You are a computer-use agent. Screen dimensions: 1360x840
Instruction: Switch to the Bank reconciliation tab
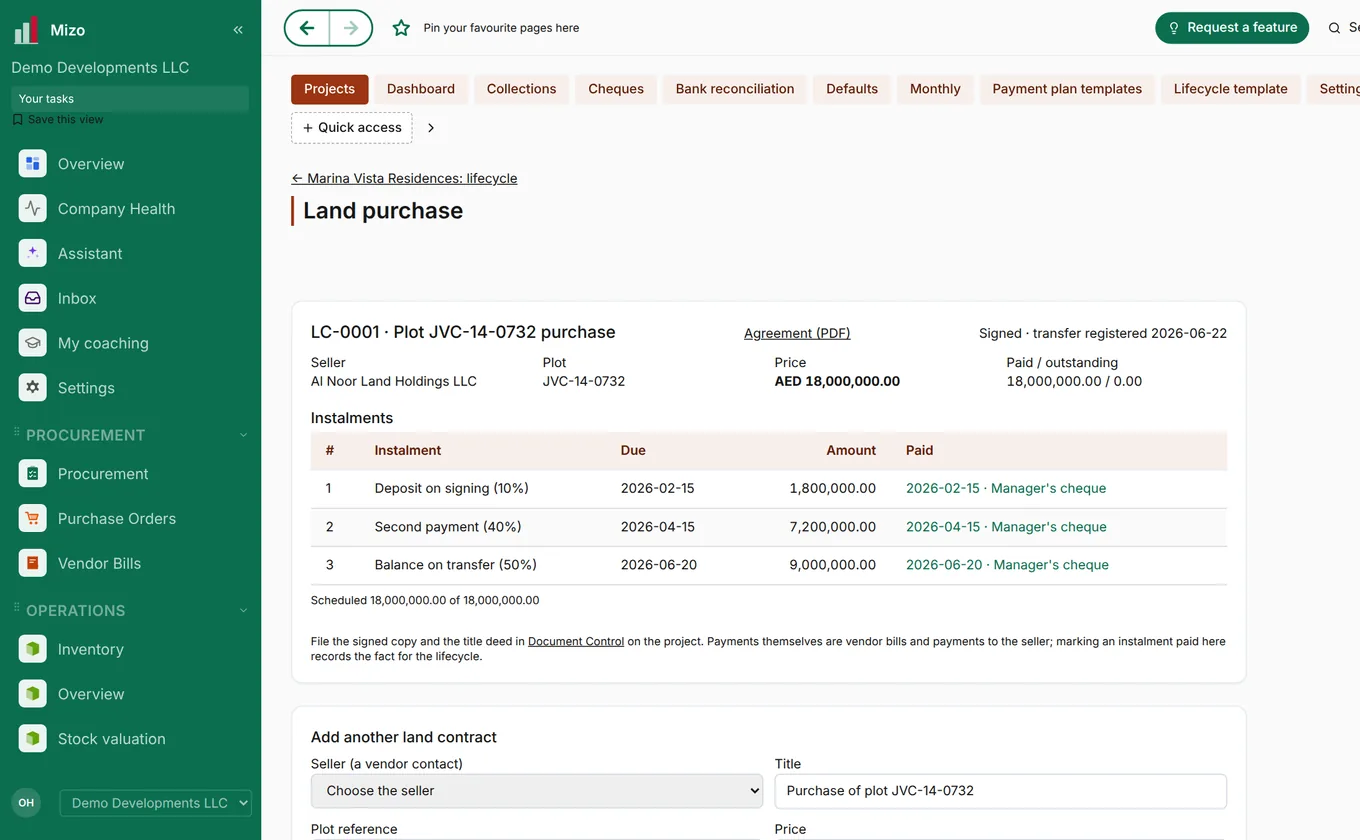735,89
